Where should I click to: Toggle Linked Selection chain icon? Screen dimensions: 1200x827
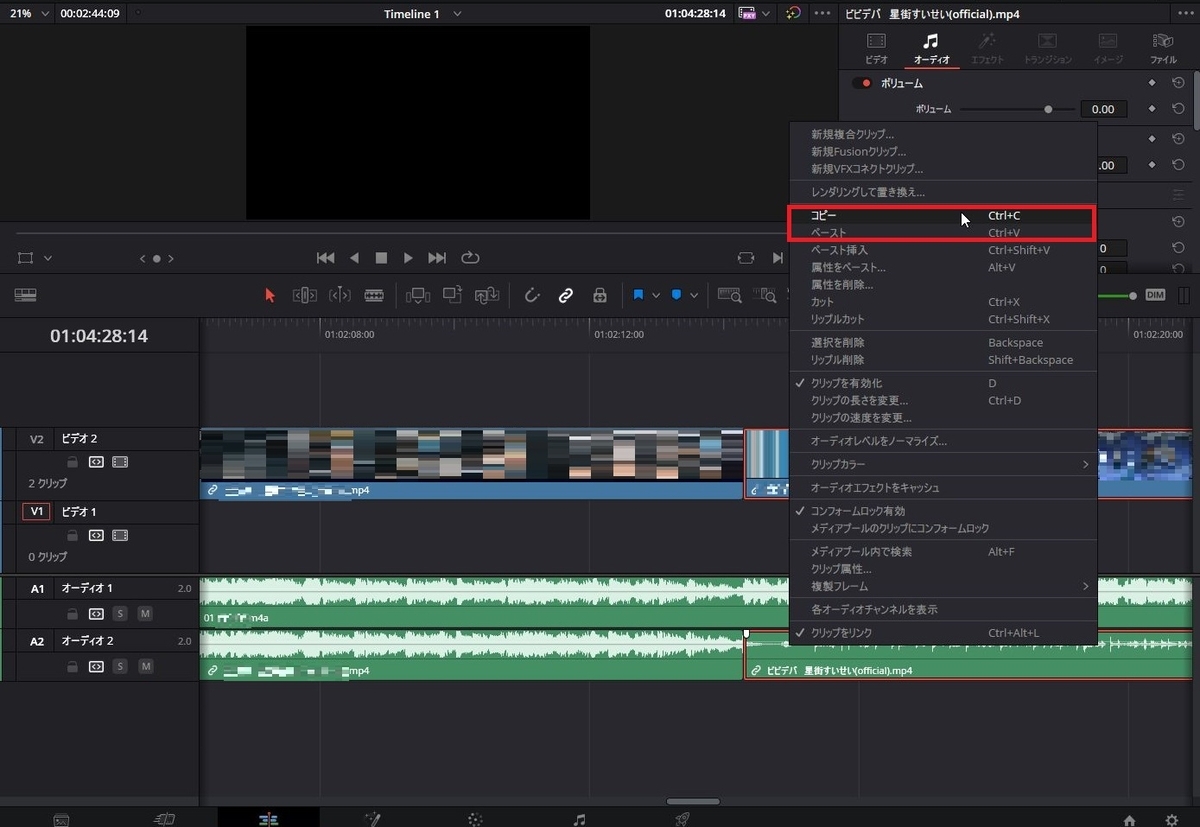(566, 295)
